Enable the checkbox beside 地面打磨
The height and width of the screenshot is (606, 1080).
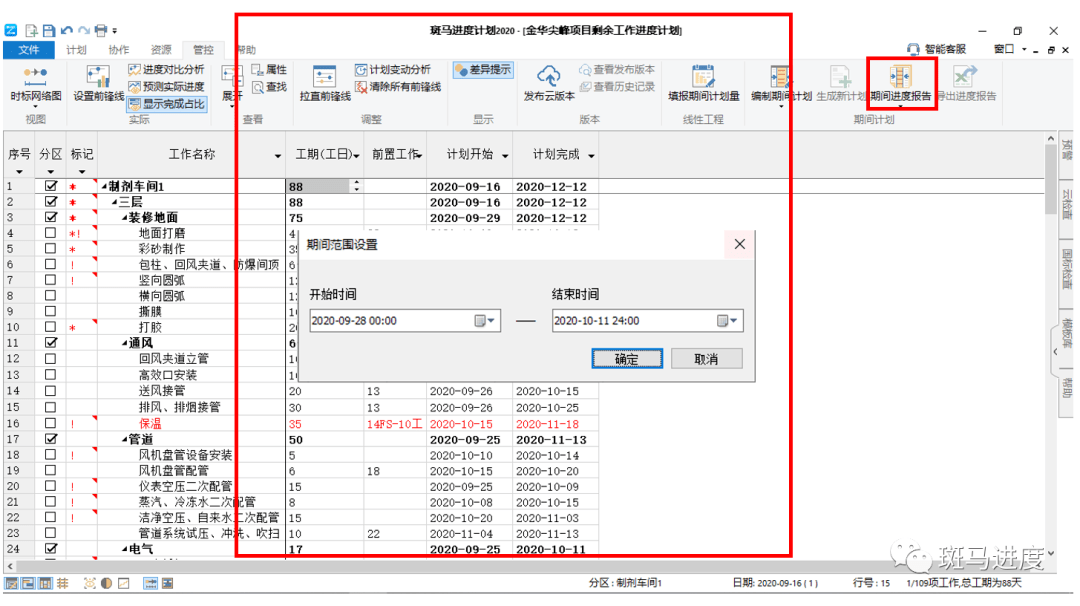point(50,234)
